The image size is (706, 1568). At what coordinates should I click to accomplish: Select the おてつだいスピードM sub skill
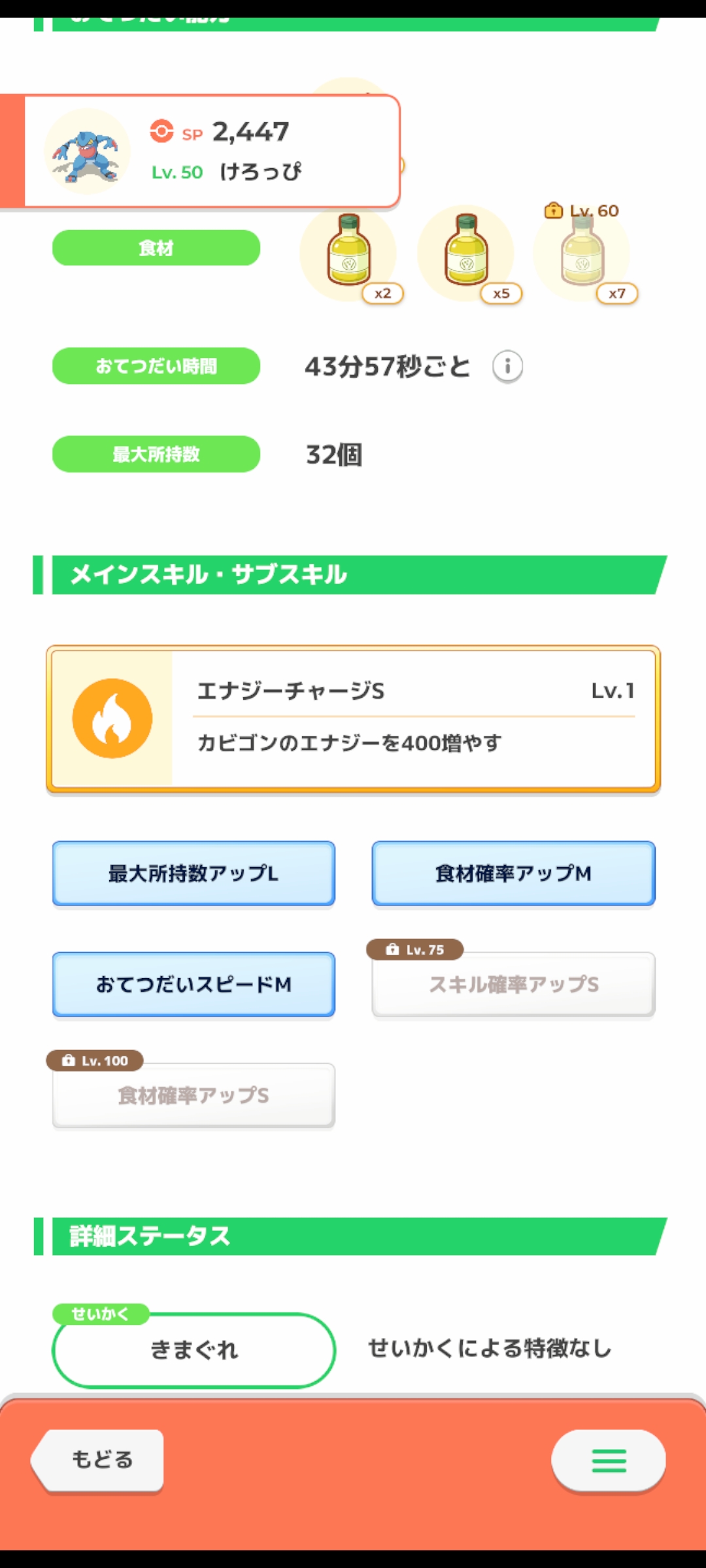pos(193,984)
